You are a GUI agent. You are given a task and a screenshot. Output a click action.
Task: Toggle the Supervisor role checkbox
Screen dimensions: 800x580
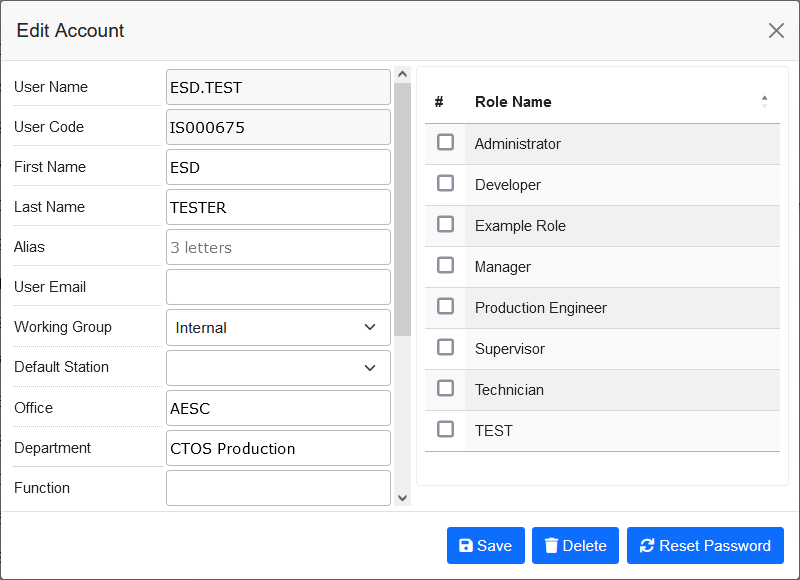pyautogui.click(x=446, y=348)
